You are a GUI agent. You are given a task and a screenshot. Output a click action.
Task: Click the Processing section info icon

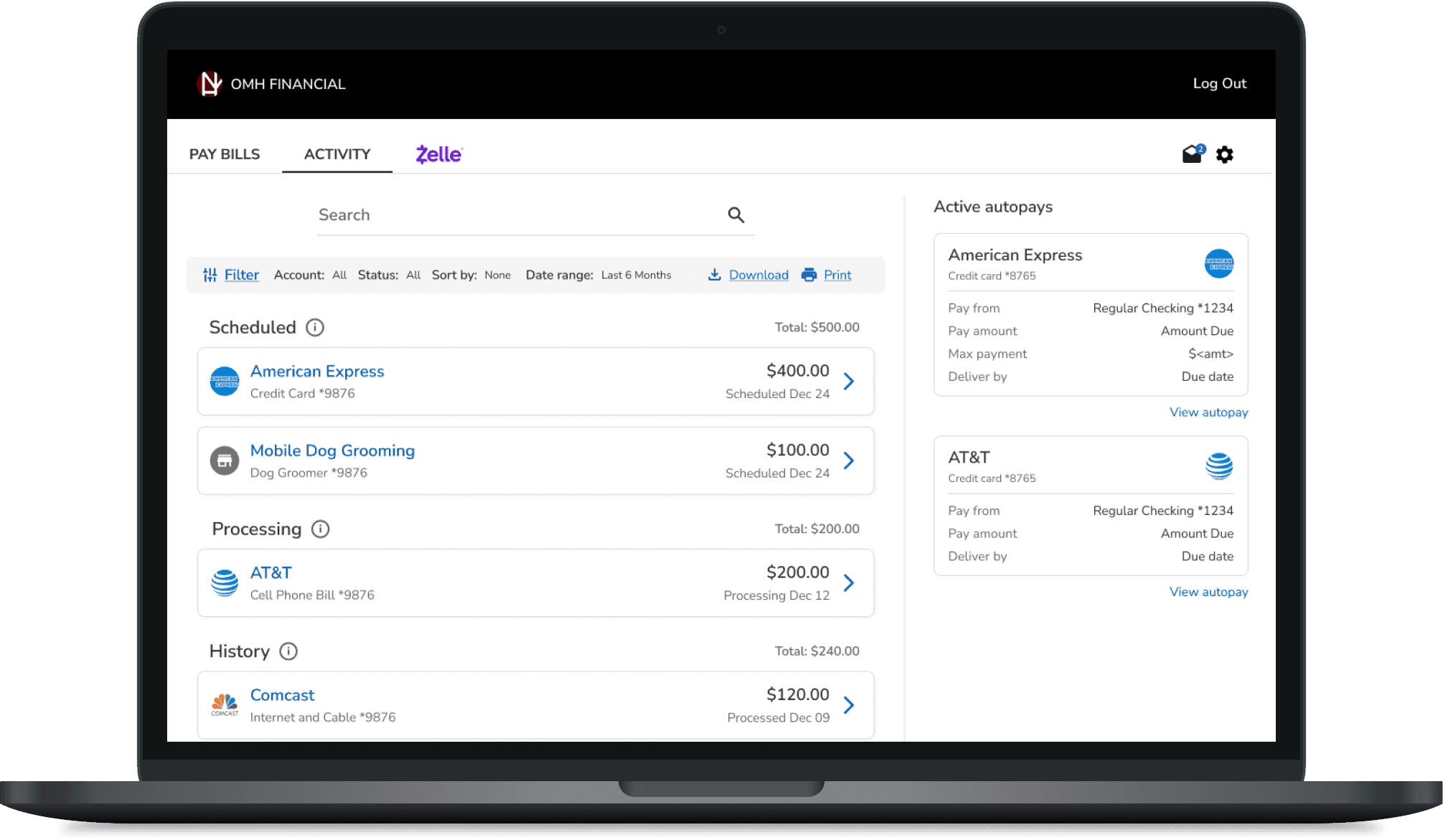pos(320,529)
